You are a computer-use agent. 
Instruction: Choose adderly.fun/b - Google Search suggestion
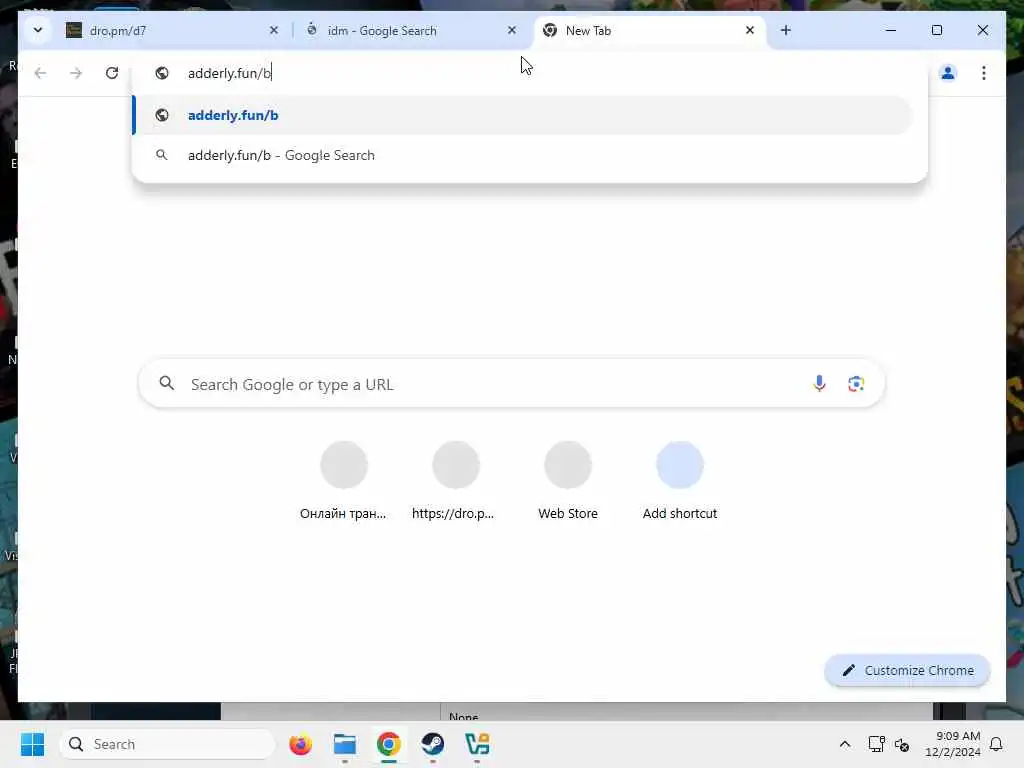pos(522,155)
